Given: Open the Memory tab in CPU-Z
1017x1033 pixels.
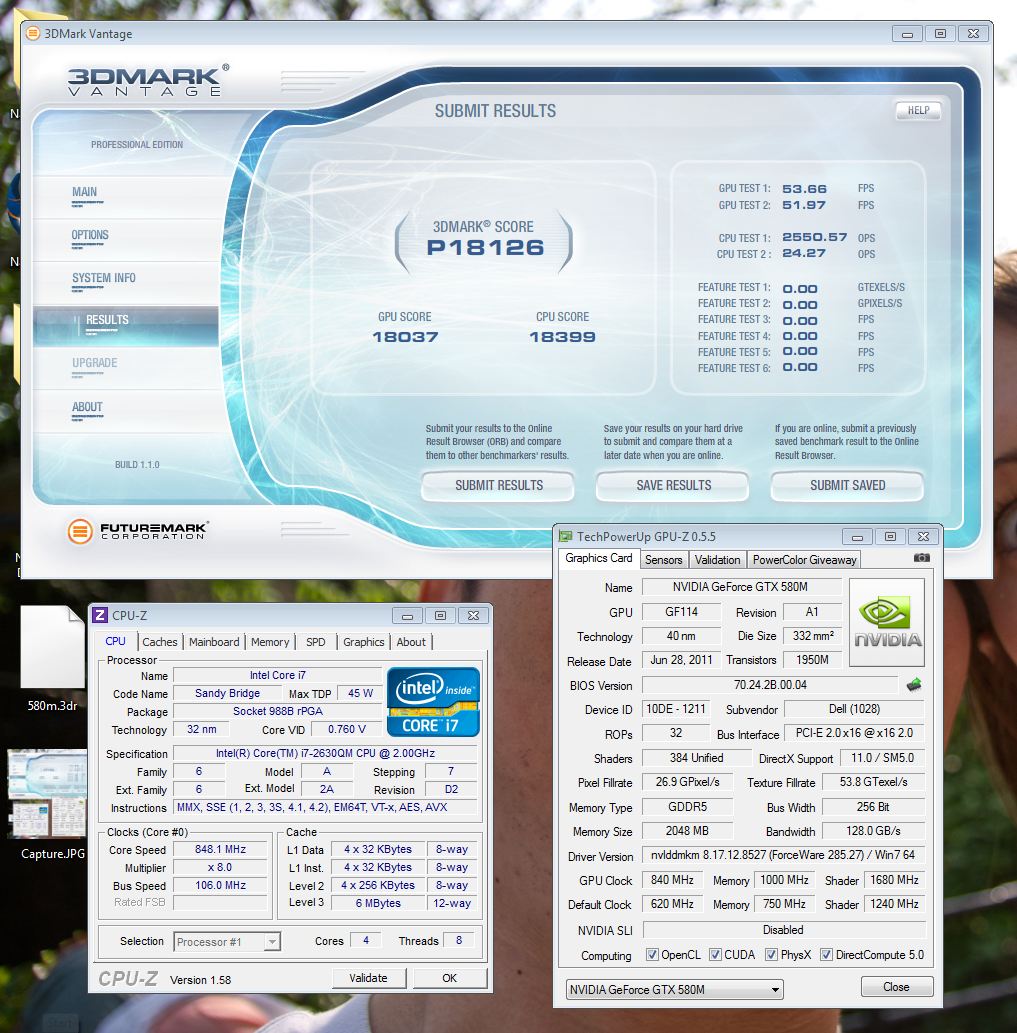Looking at the screenshot, I should pyautogui.click(x=270, y=642).
